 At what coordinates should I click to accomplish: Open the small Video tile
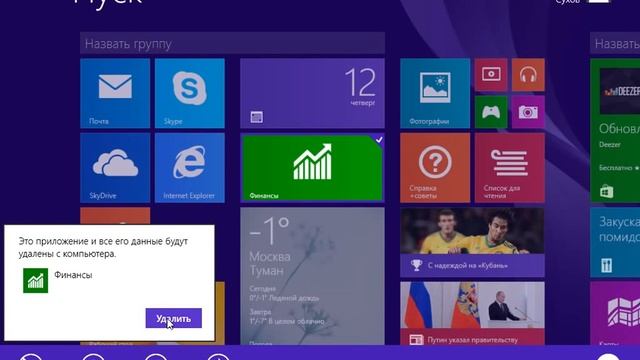(491, 75)
